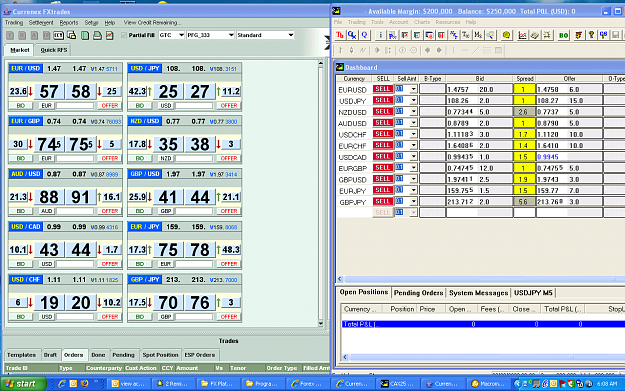Click the line-draw tool icon in chart toolbar
Screen dimensions: 625x391
click(x=476, y=50)
